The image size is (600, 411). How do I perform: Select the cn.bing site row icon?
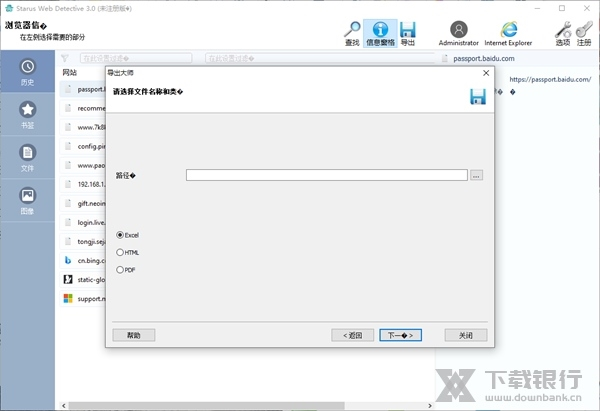[68, 261]
